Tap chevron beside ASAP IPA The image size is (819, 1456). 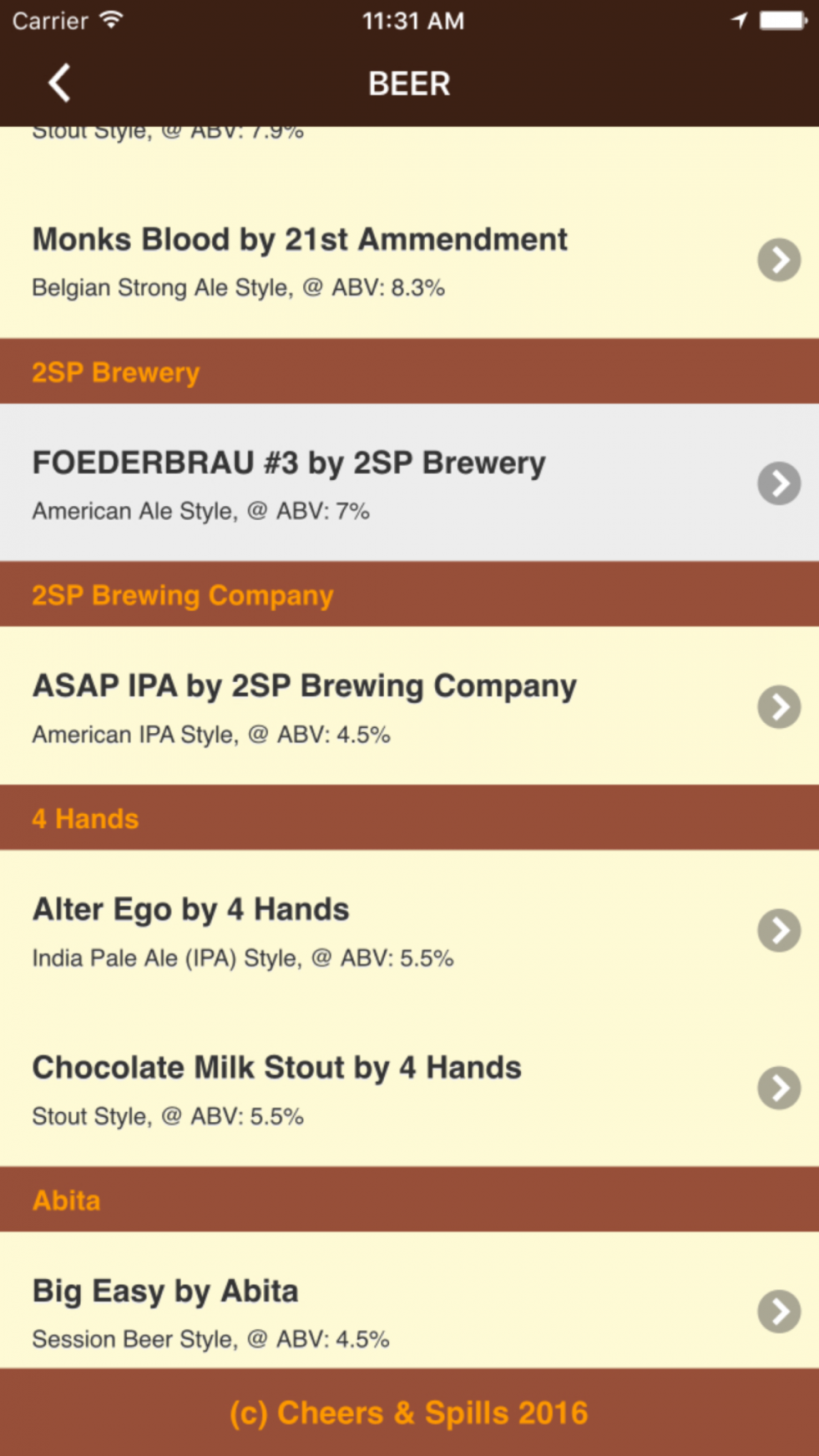pyautogui.click(x=779, y=707)
